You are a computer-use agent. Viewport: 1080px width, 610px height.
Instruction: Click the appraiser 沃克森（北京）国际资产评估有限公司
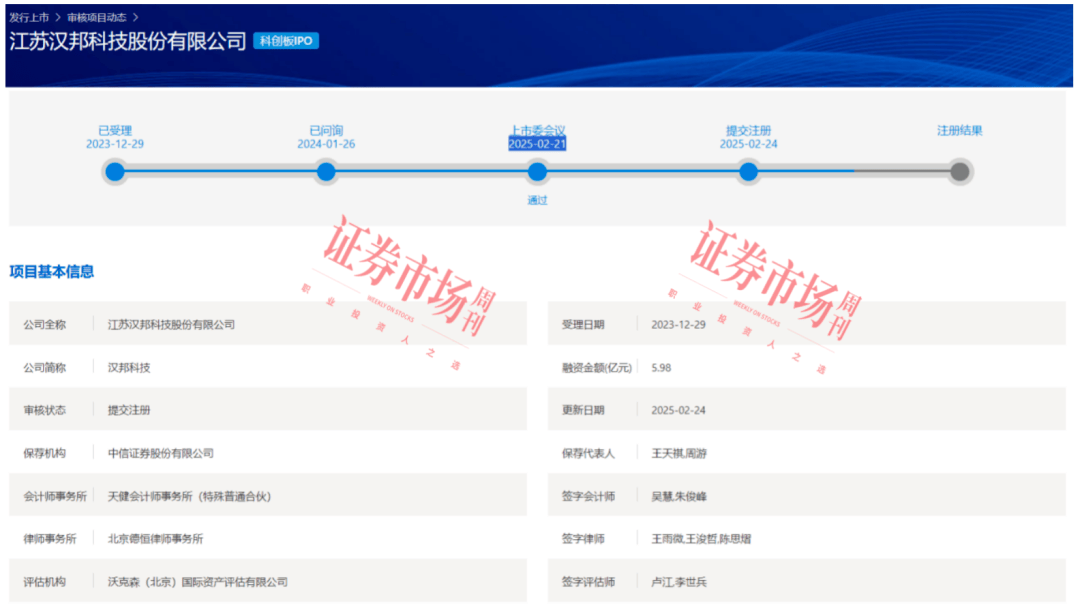point(197,582)
